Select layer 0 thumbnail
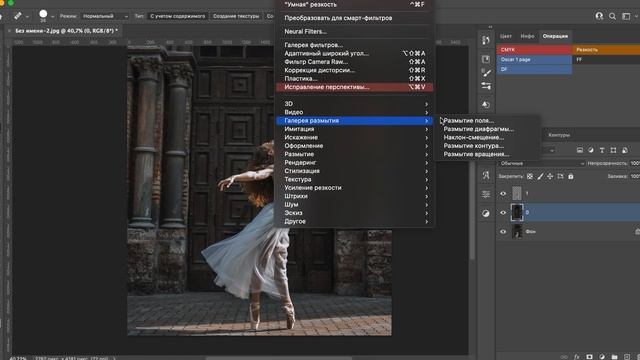640x360 pixels. coord(517,213)
